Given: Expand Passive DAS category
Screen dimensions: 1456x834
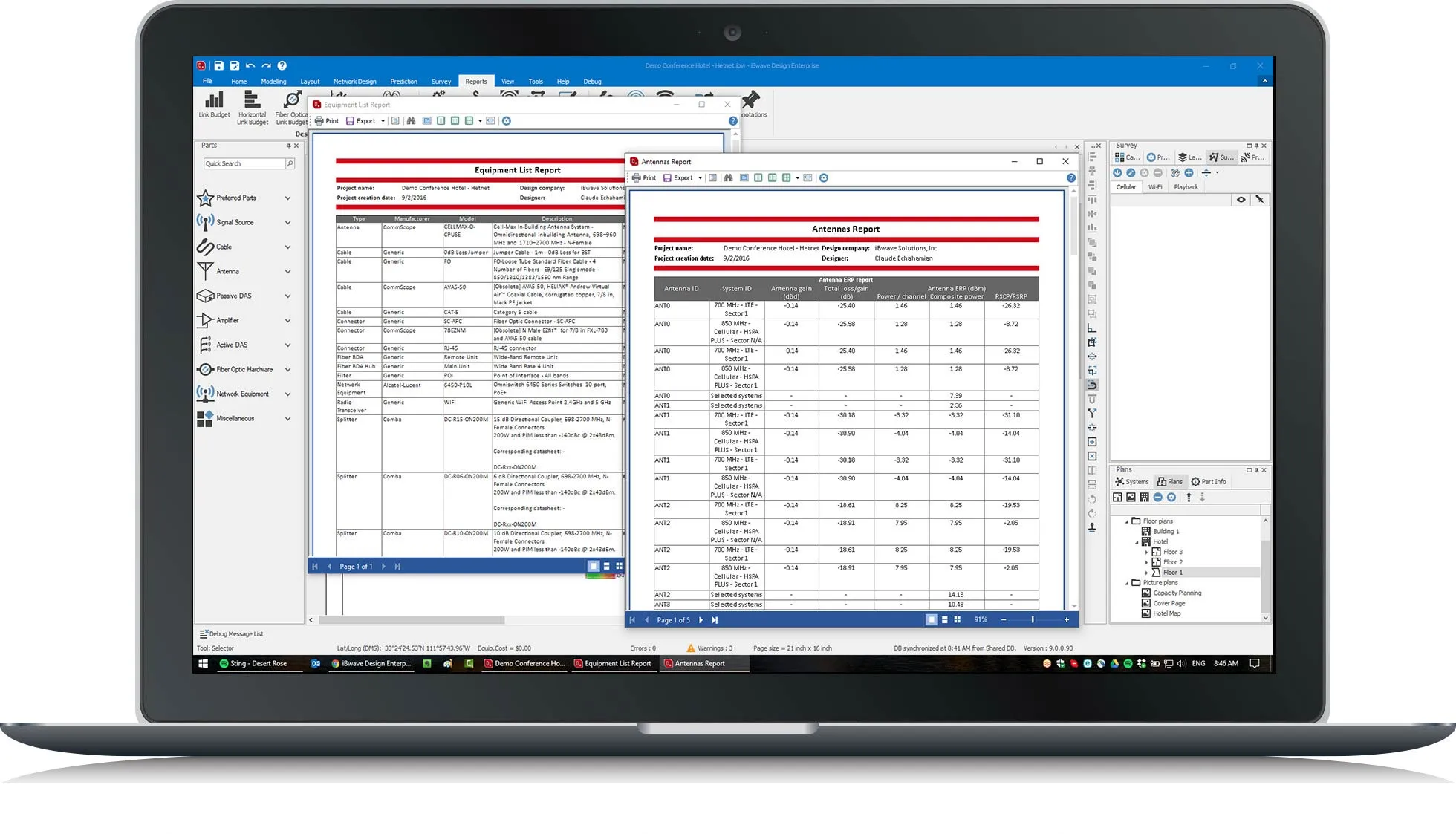Looking at the screenshot, I should point(288,296).
